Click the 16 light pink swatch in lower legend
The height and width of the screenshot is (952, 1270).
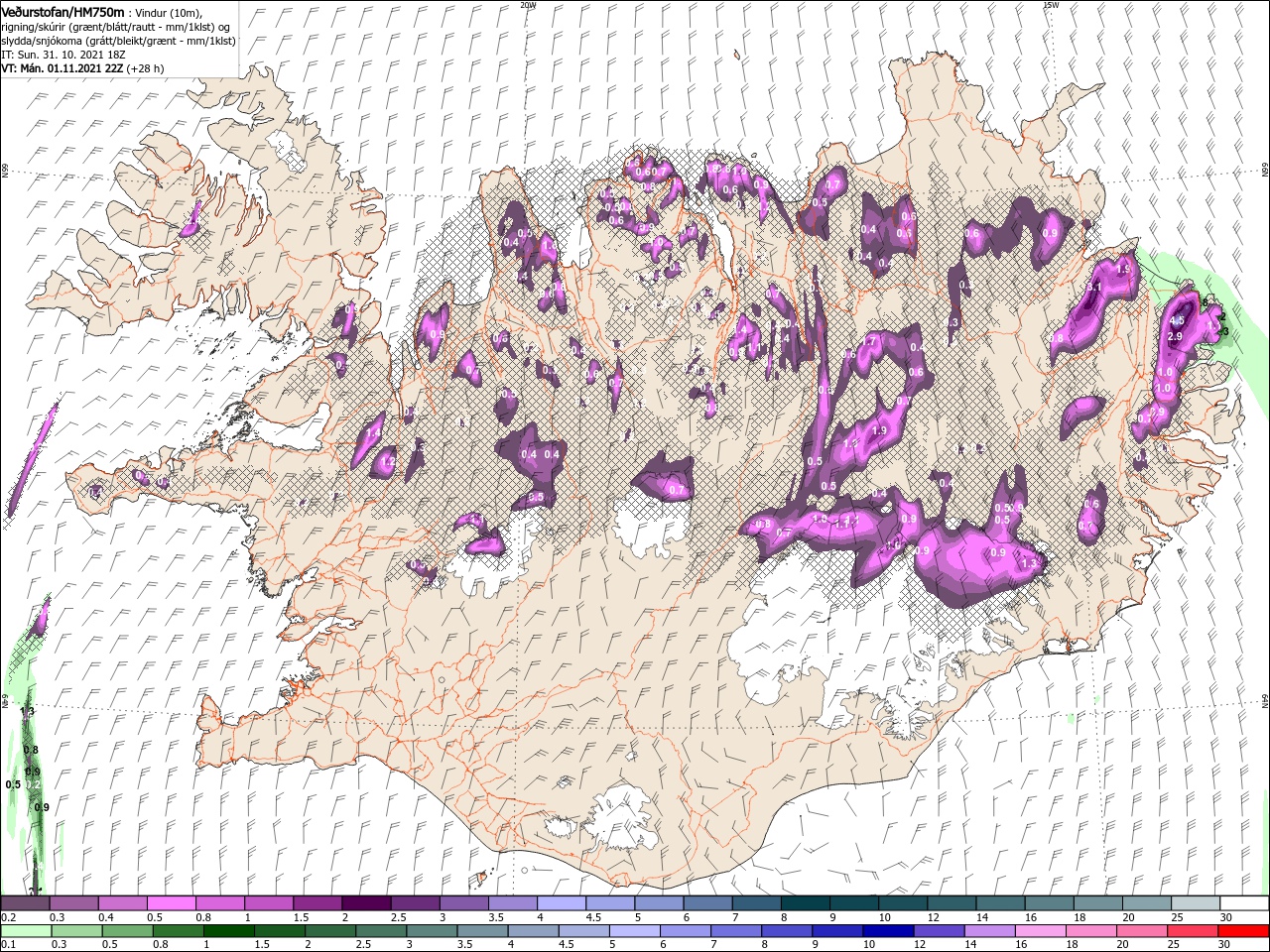pyautogui.click(x=1039, y=931)
